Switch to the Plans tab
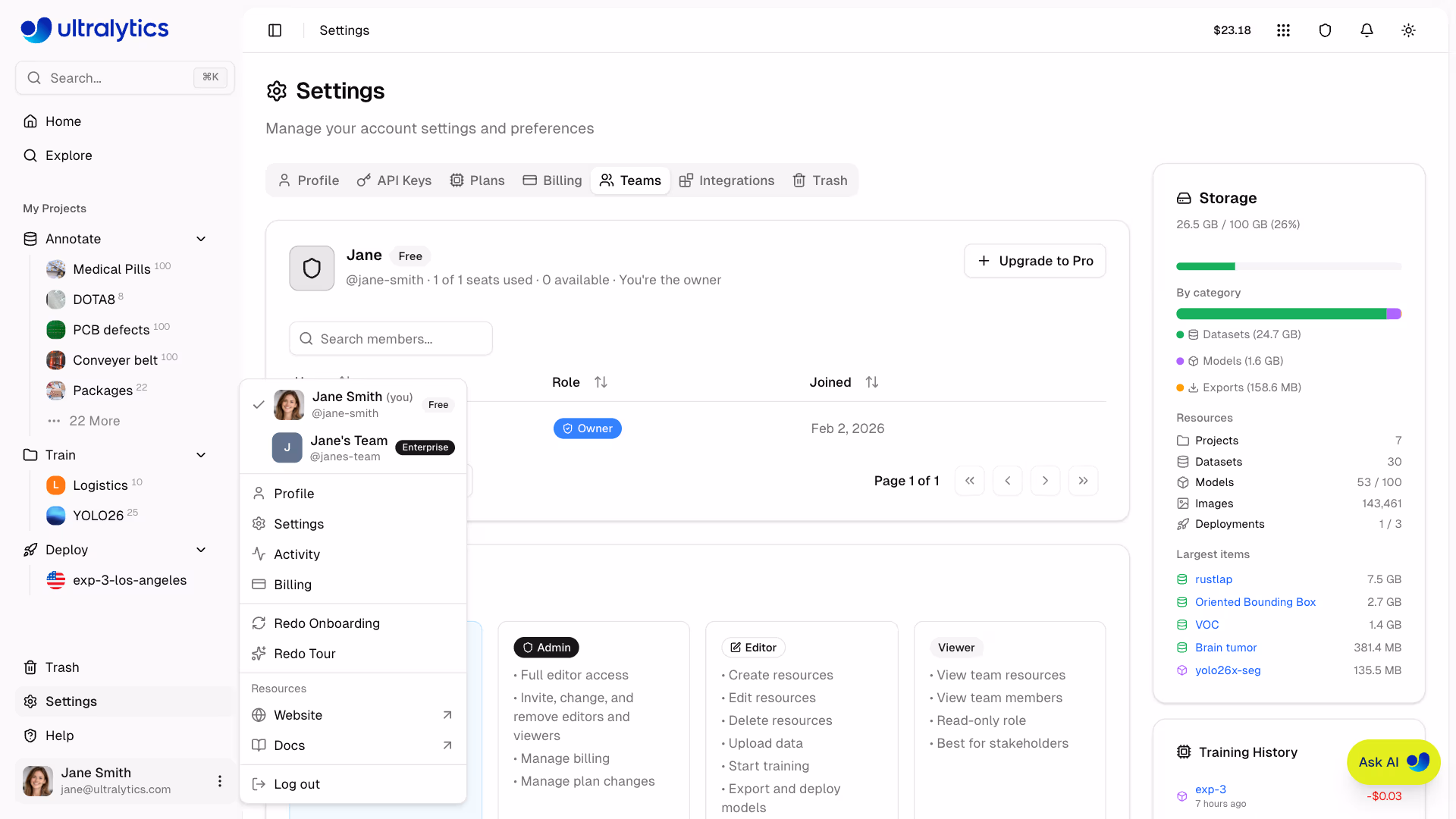Viewport: 1456px width, 819px height. (478, 180)
